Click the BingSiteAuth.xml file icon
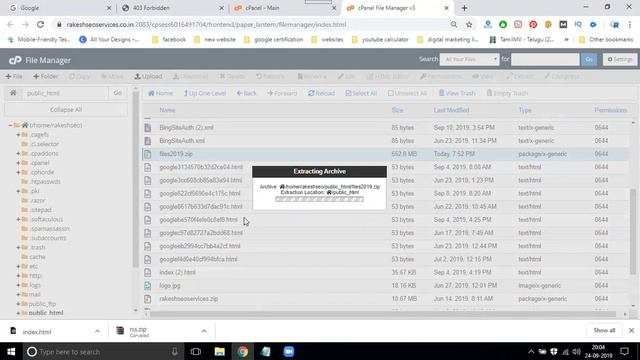This screenshot has height=360, width=640. 147,141
